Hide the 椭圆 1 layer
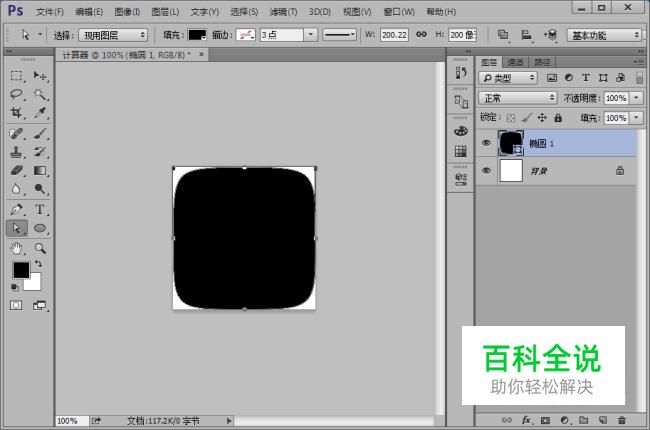The image size is (650, 430). pyautogui.click(x=486, y=143)
